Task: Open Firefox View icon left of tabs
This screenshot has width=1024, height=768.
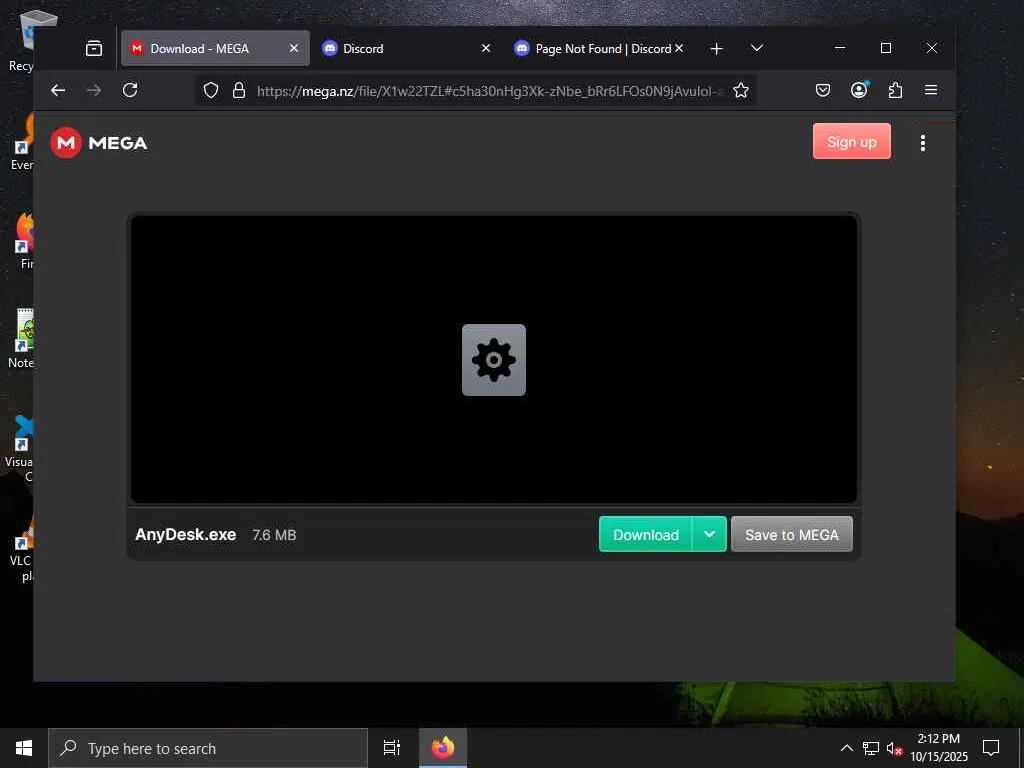Action: tap(94, 48)
